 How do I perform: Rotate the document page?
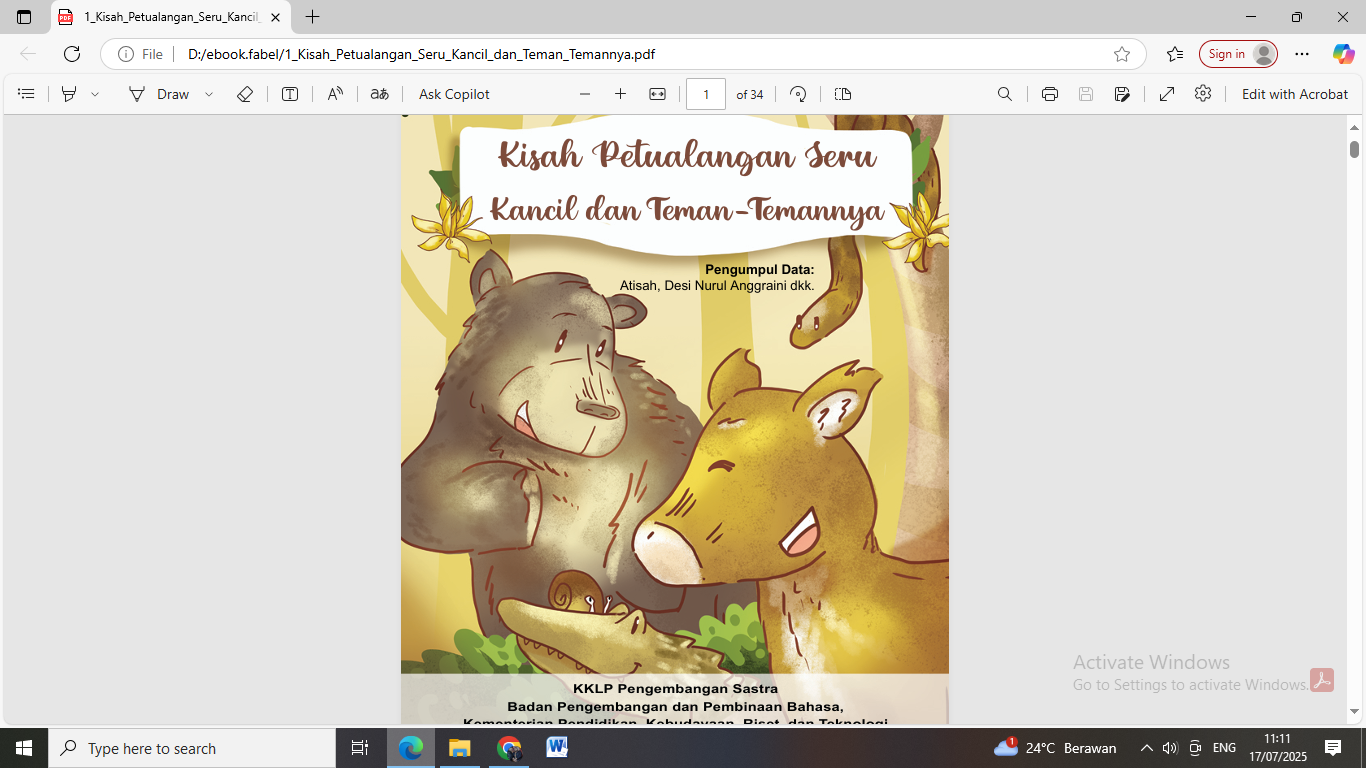(798, 94)
